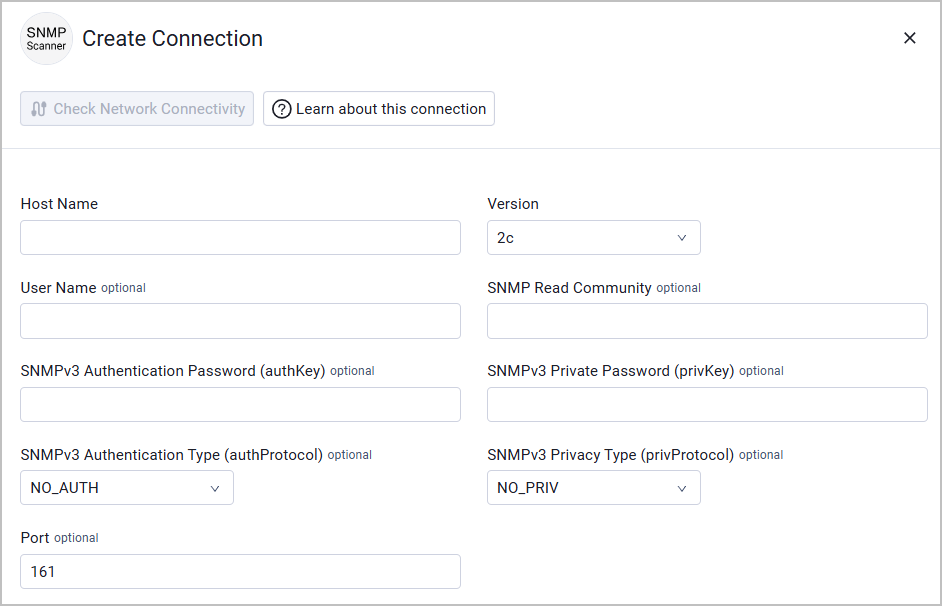Click the SNMP Scanner logo icon
This screenshot has width=942, height=606.
pyautogui.click(x=46, y=39)
